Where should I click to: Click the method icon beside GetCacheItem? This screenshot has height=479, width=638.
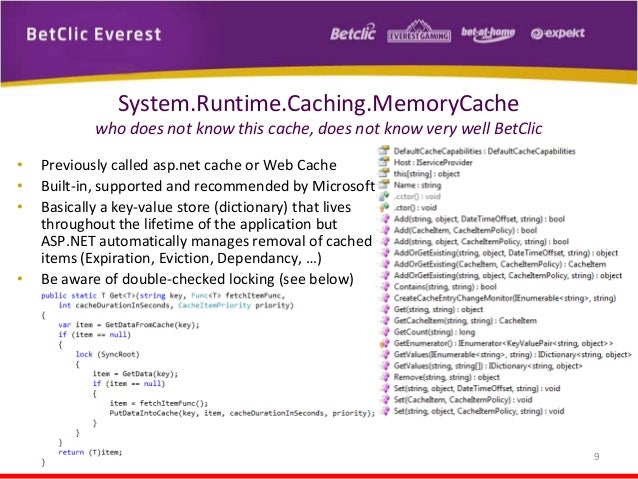tap(385, 321)
